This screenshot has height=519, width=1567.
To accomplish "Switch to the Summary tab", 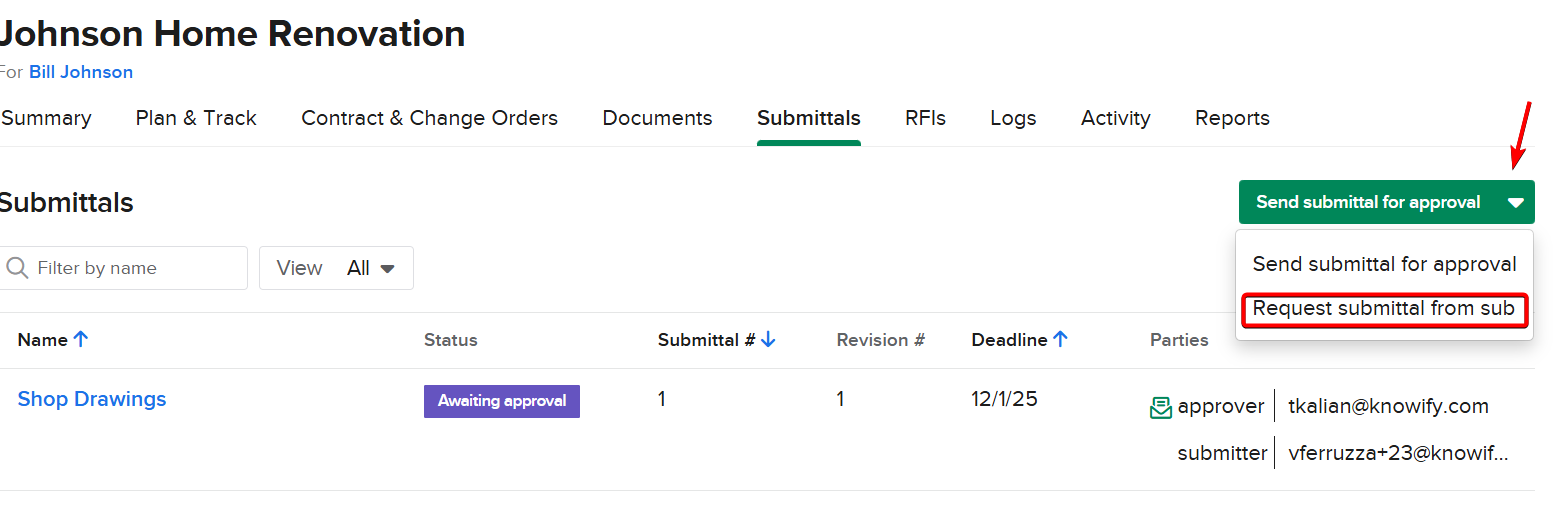I will [46, 118].
